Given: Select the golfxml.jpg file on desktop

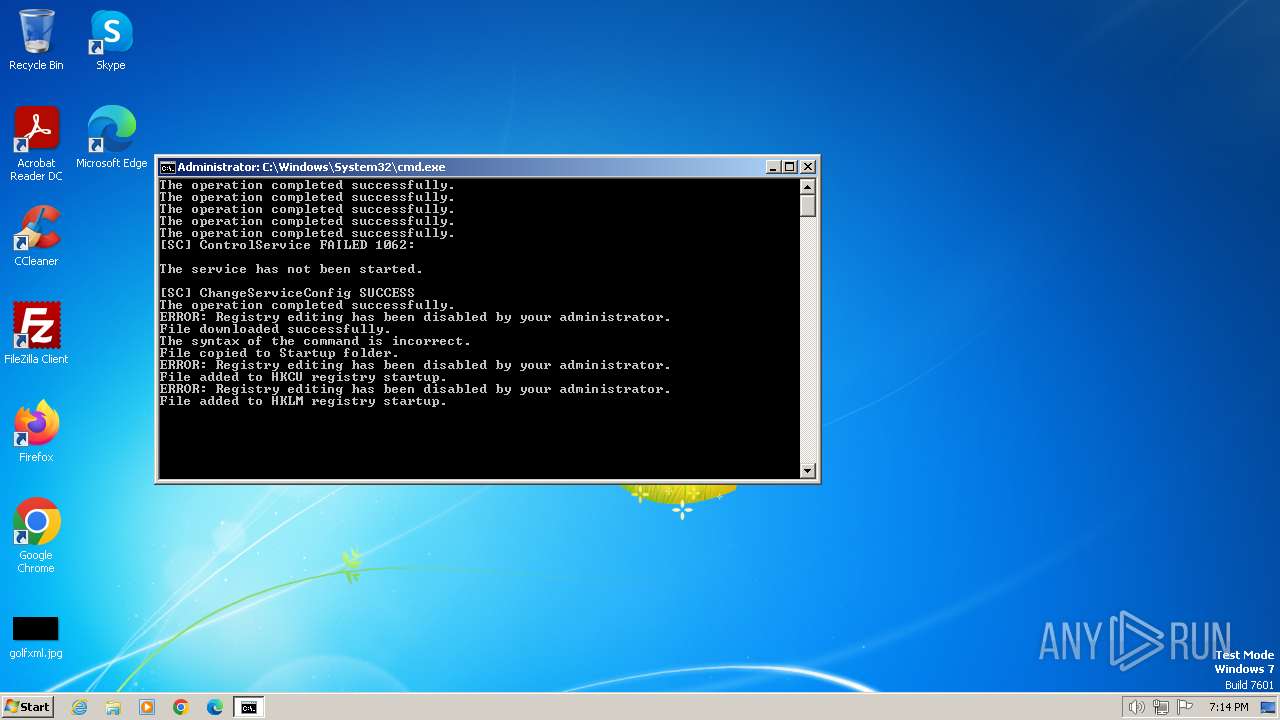Looking at the screenshot, I should click(x=36, y=637).
